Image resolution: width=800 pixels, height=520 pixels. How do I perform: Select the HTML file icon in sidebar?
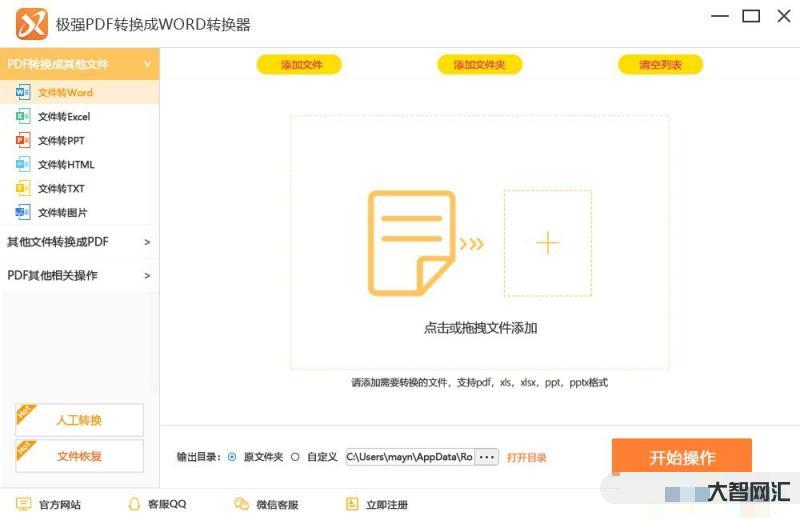click(23, 164)
